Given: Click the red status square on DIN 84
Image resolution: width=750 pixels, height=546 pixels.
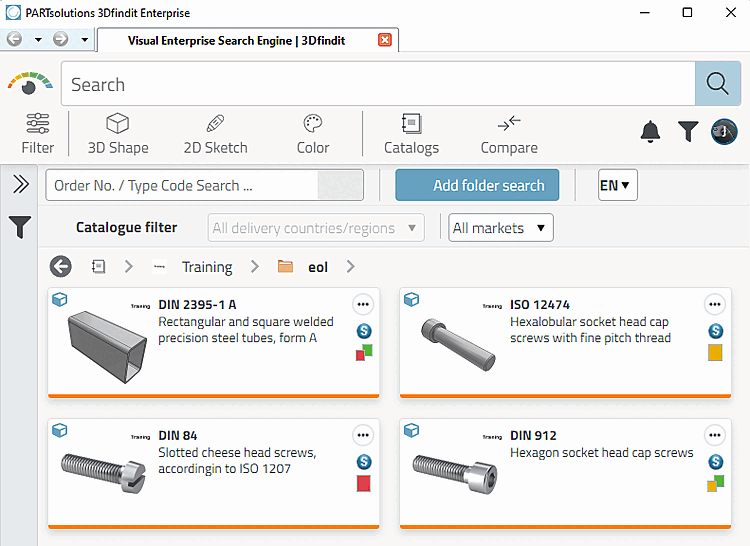Looking at the screenshot, I should click(364, 484).
